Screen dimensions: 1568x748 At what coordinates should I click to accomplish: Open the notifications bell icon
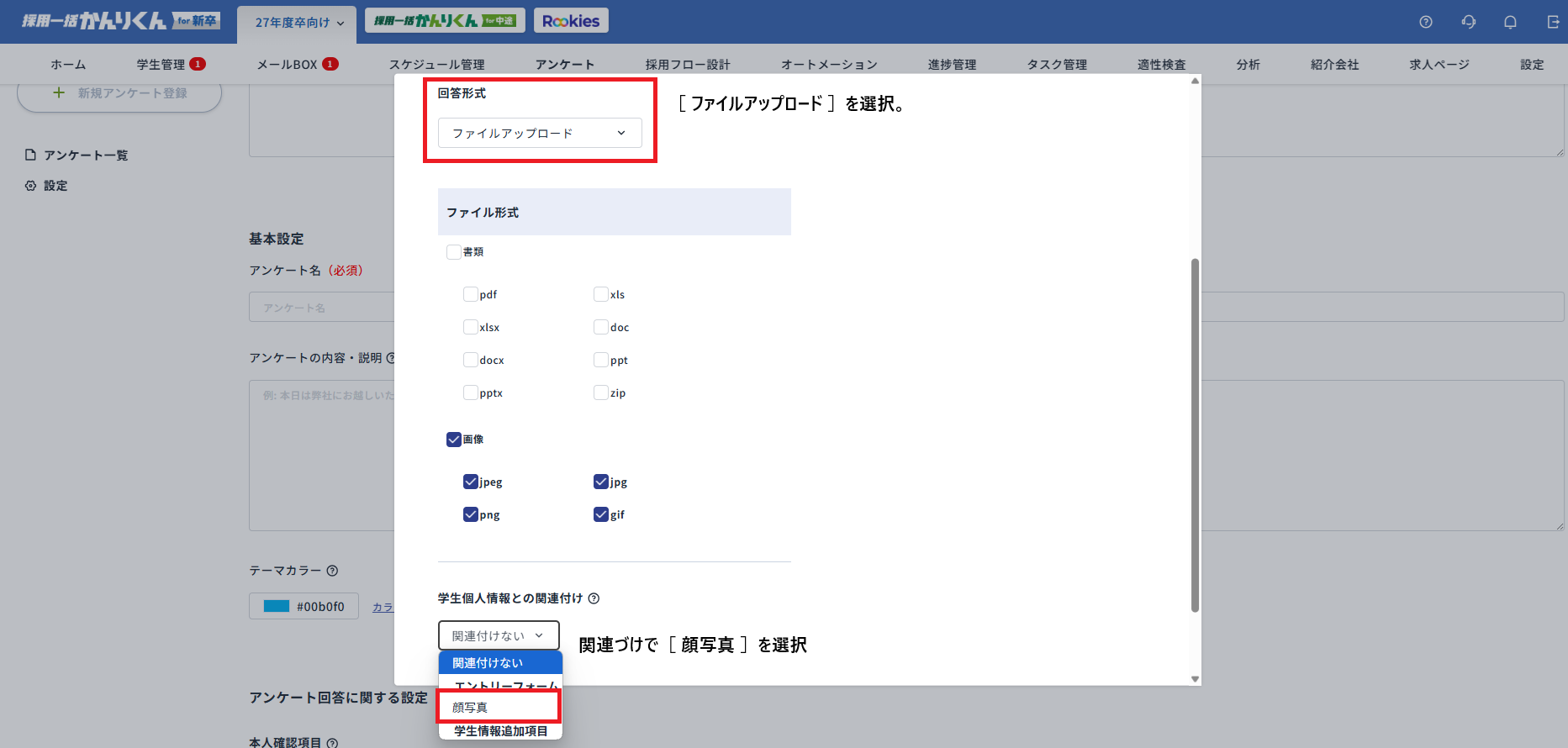(1510, 22)
